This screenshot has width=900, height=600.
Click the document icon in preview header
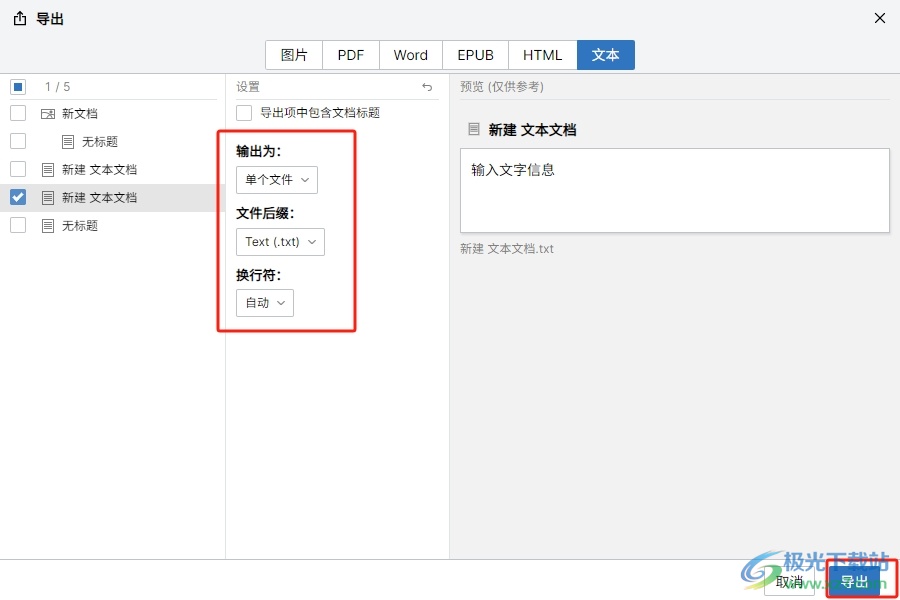coord(474,129)
